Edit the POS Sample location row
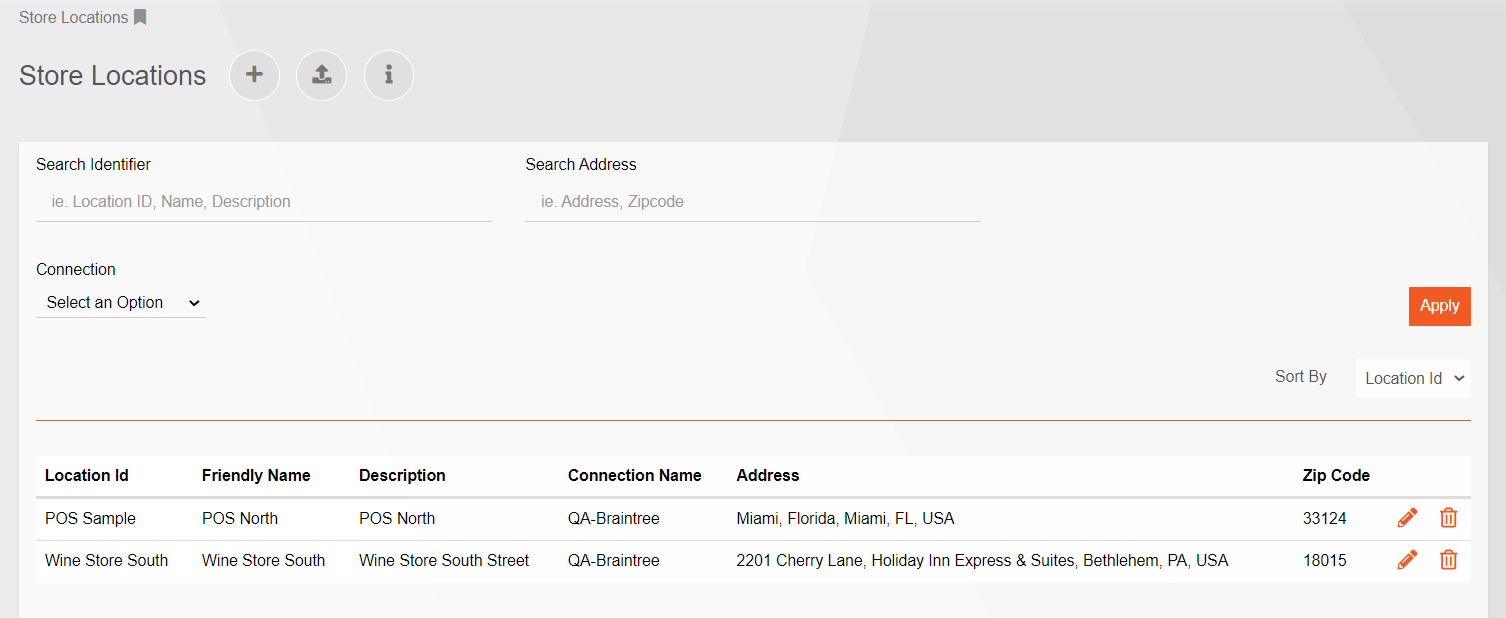 [1407, 518]
